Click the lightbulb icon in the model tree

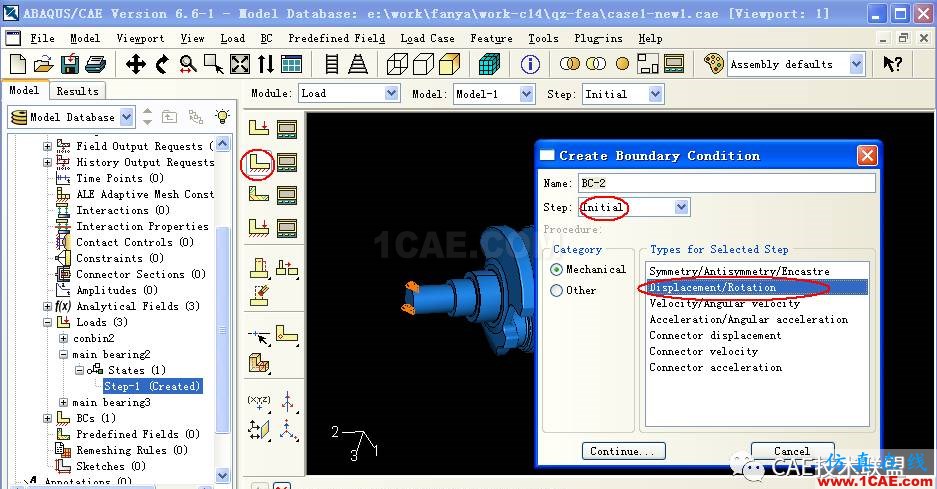(x=222, y=116)
